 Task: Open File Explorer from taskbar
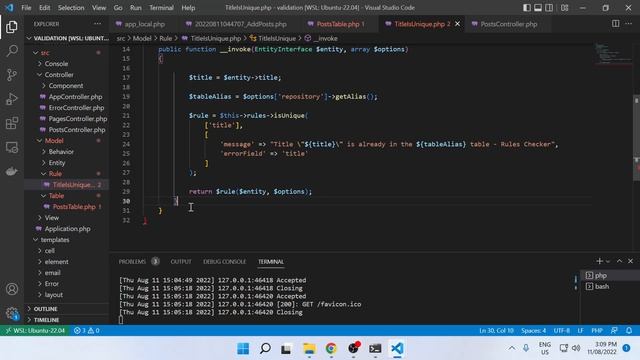309,349
